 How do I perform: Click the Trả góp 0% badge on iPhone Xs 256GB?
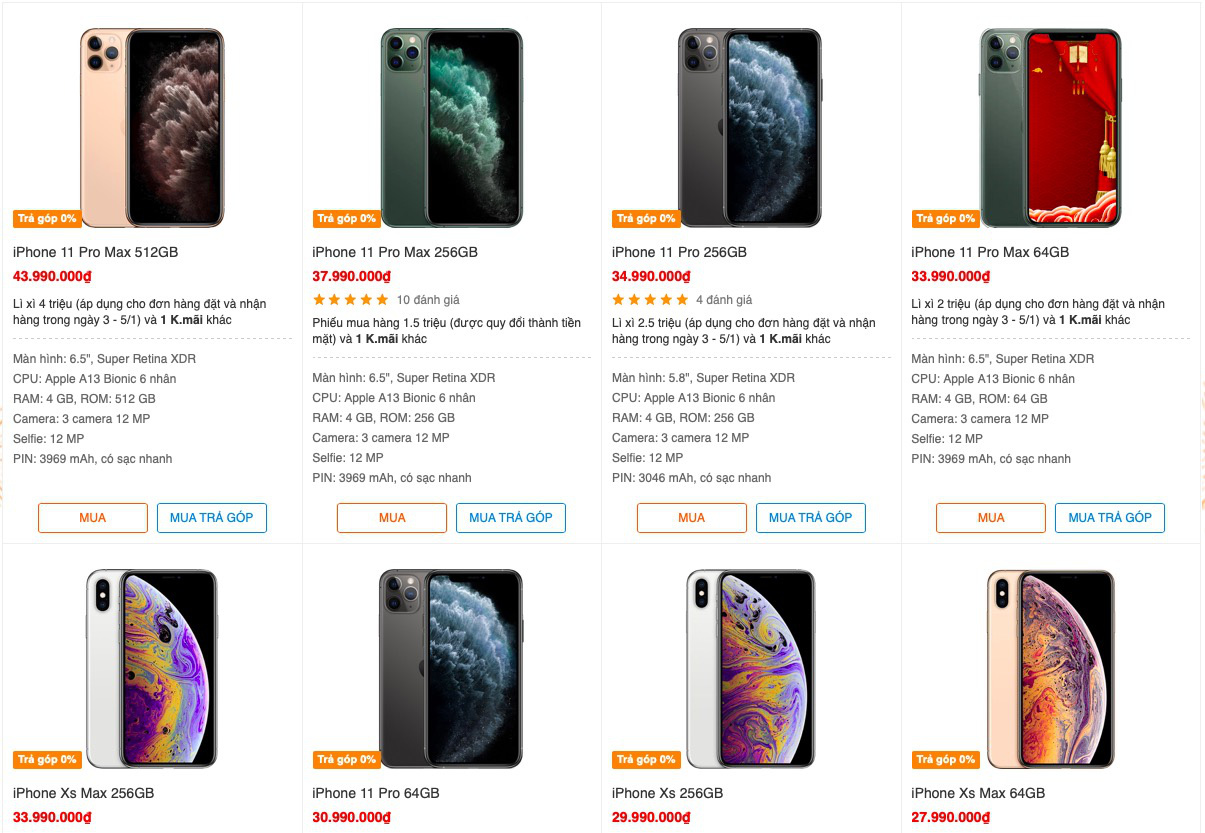click(646, 759)
